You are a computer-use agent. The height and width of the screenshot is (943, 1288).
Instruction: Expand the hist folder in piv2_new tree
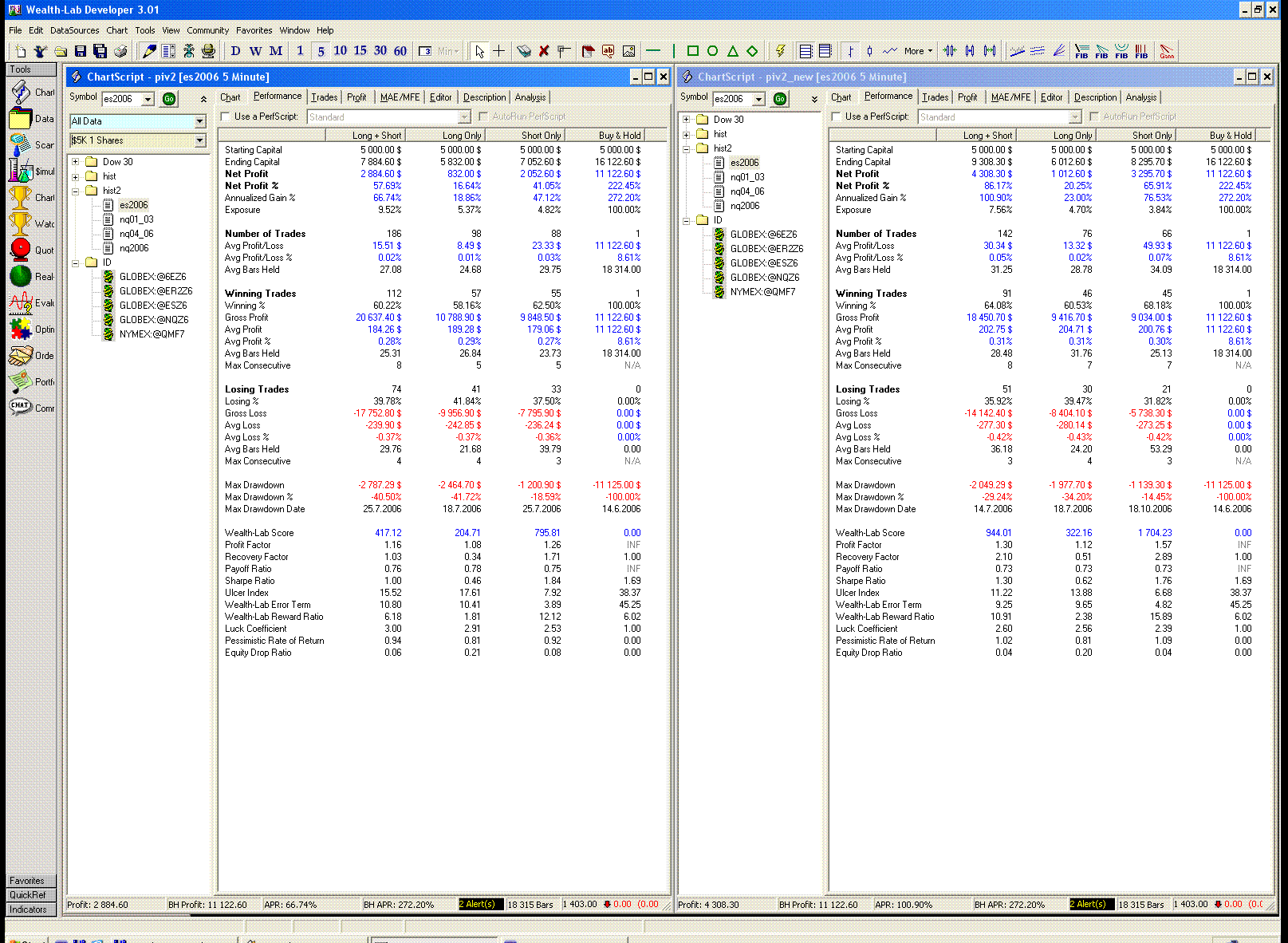[x=687, y=134]
